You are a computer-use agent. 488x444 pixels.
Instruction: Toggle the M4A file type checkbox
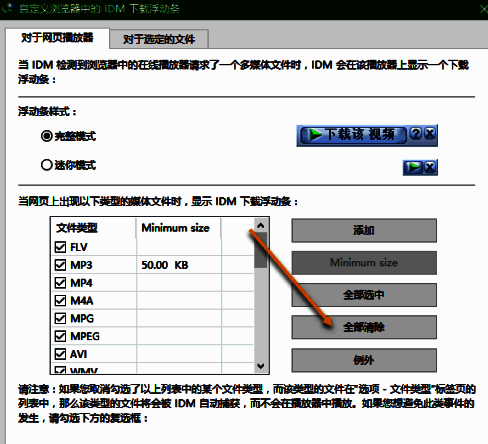60,301
